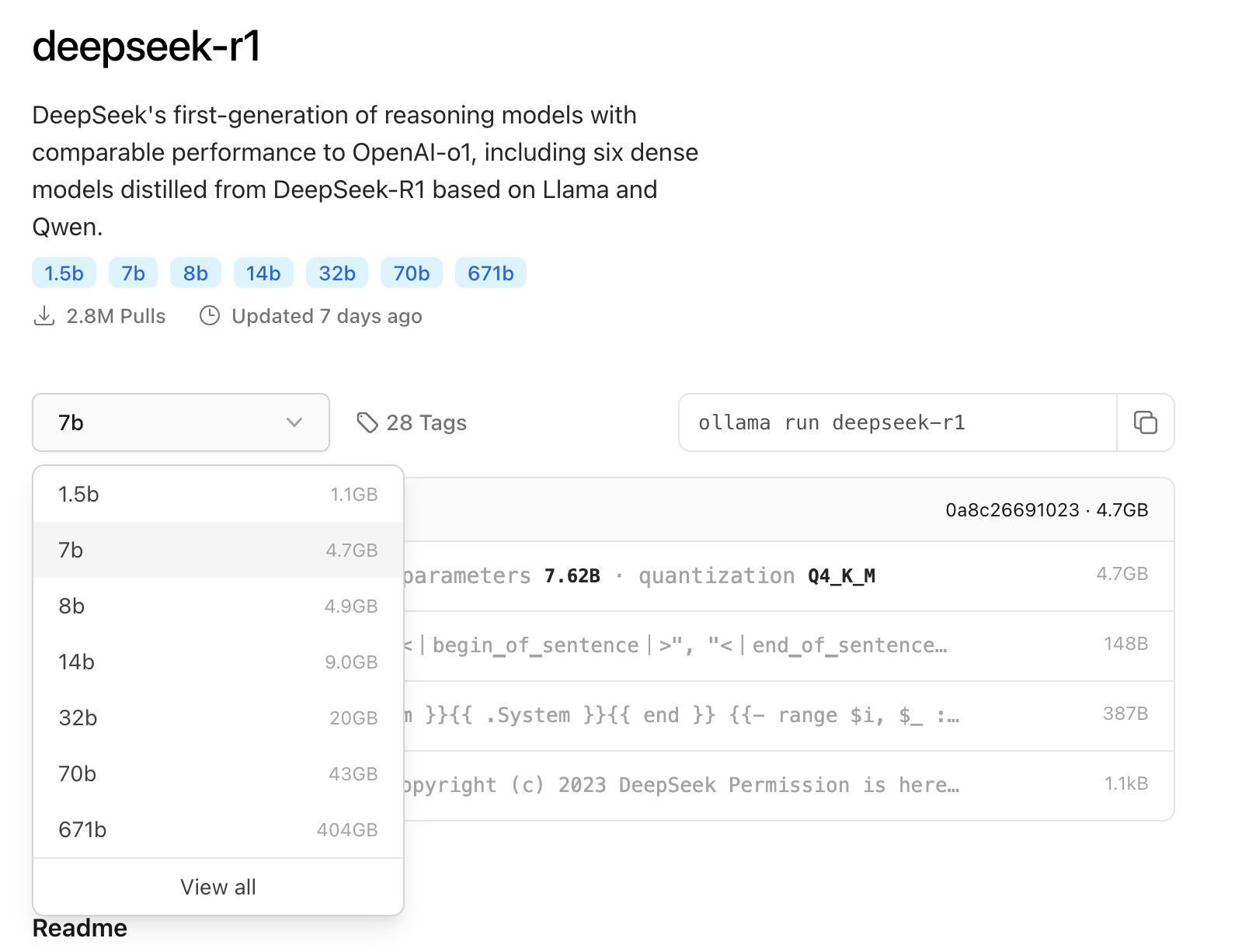Click the blue 671b size badge
The image size is (1235, 952).
(x=491, y=273)
